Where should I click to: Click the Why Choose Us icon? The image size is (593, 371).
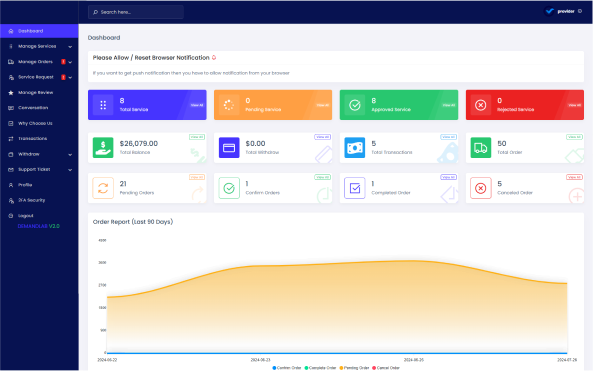click(x=11, y=123)
